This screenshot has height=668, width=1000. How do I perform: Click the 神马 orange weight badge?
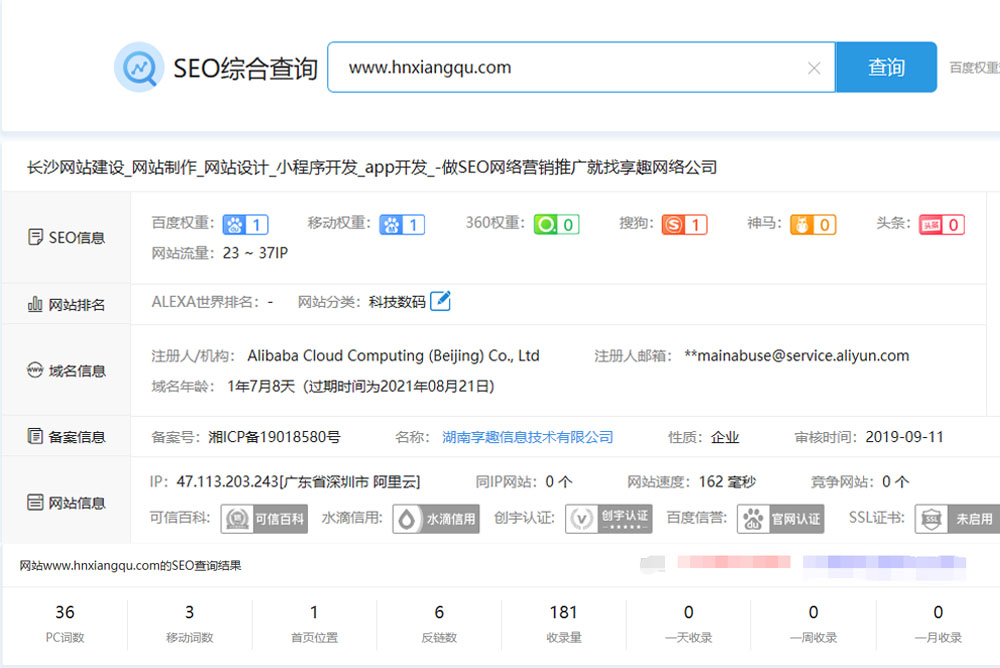[813, 225]
